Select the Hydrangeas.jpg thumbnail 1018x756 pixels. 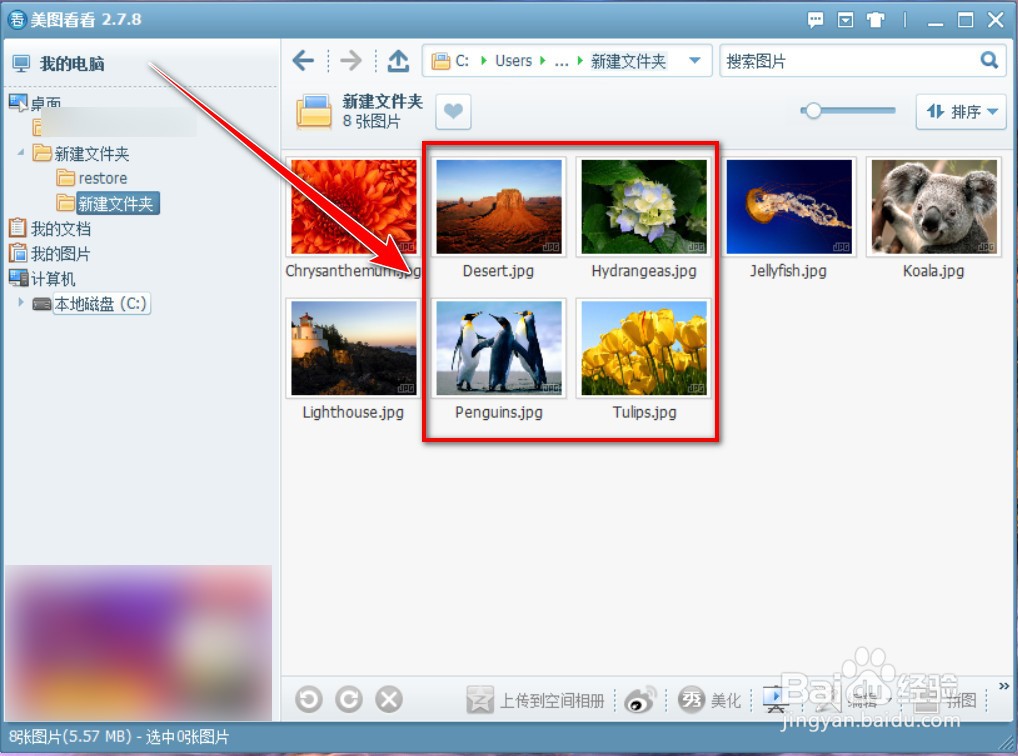coord(644,207)
